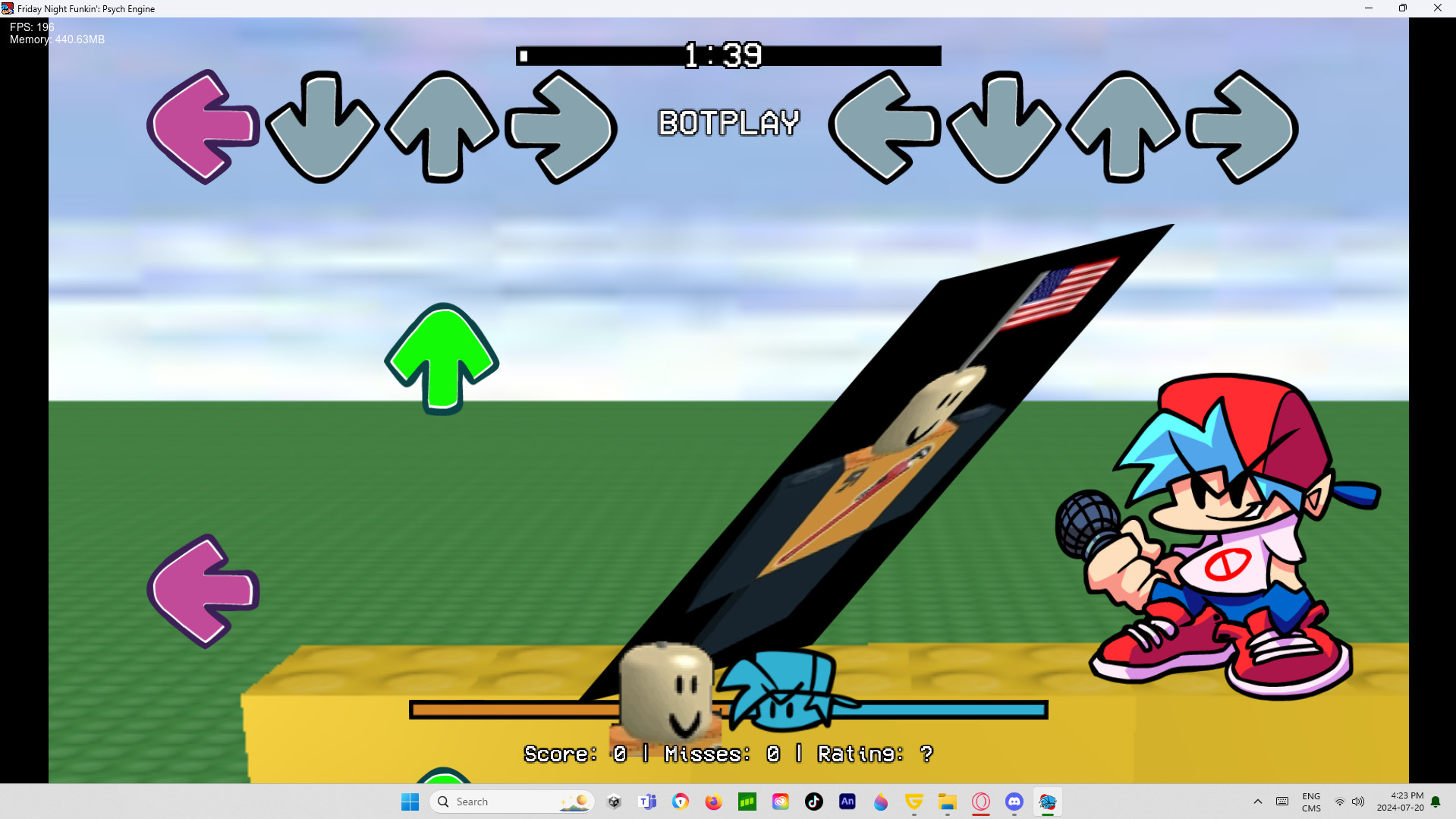Click the Chrome-like browser icon in taskbar
This screenshot has height=819, width=1456.
click(x=681, y=802)
